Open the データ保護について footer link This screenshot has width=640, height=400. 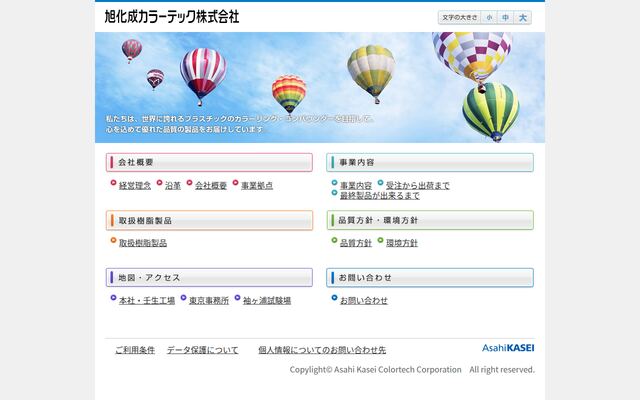(202, 350)
